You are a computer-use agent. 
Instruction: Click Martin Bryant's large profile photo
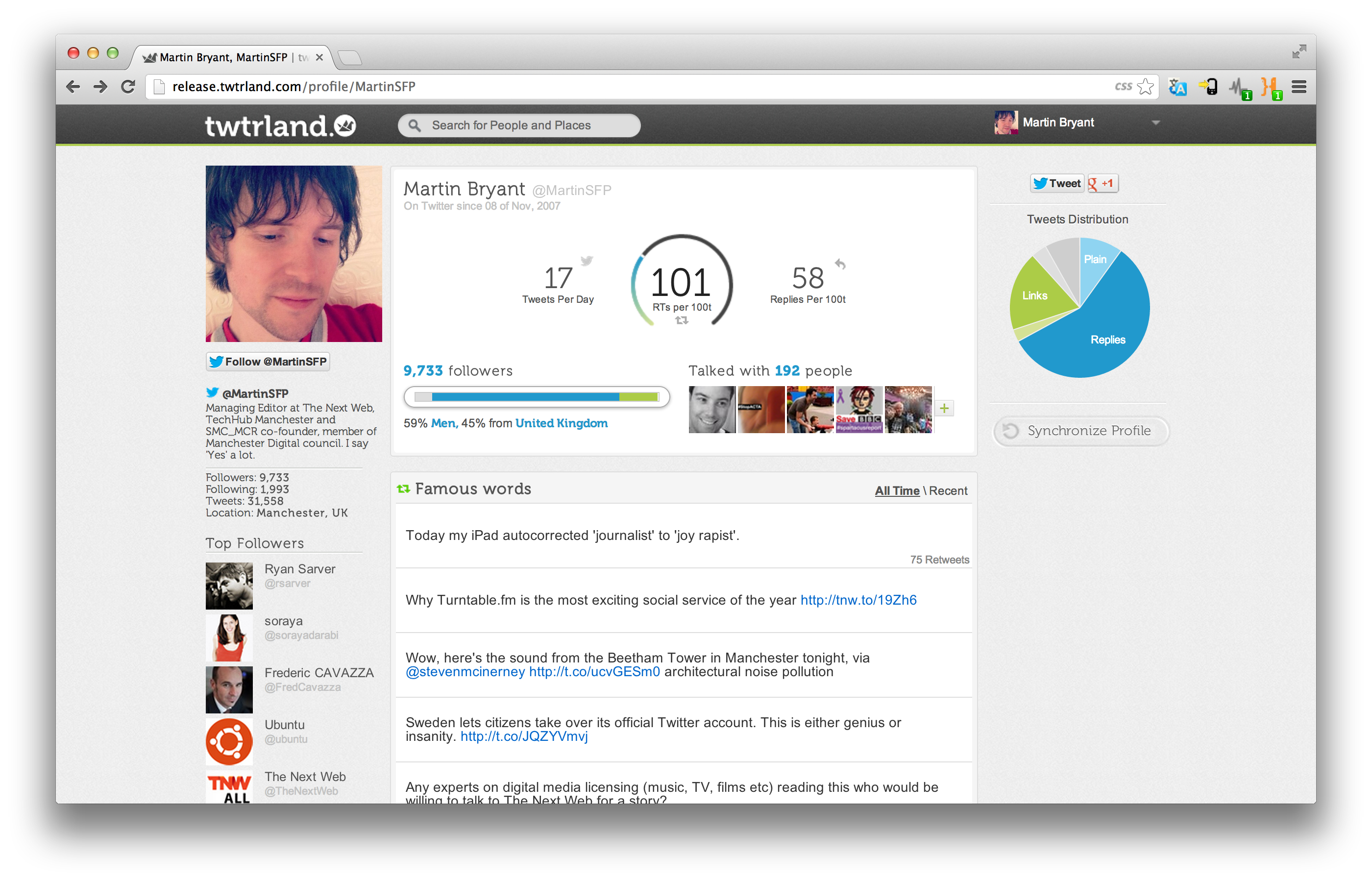[x=294, y=253]
